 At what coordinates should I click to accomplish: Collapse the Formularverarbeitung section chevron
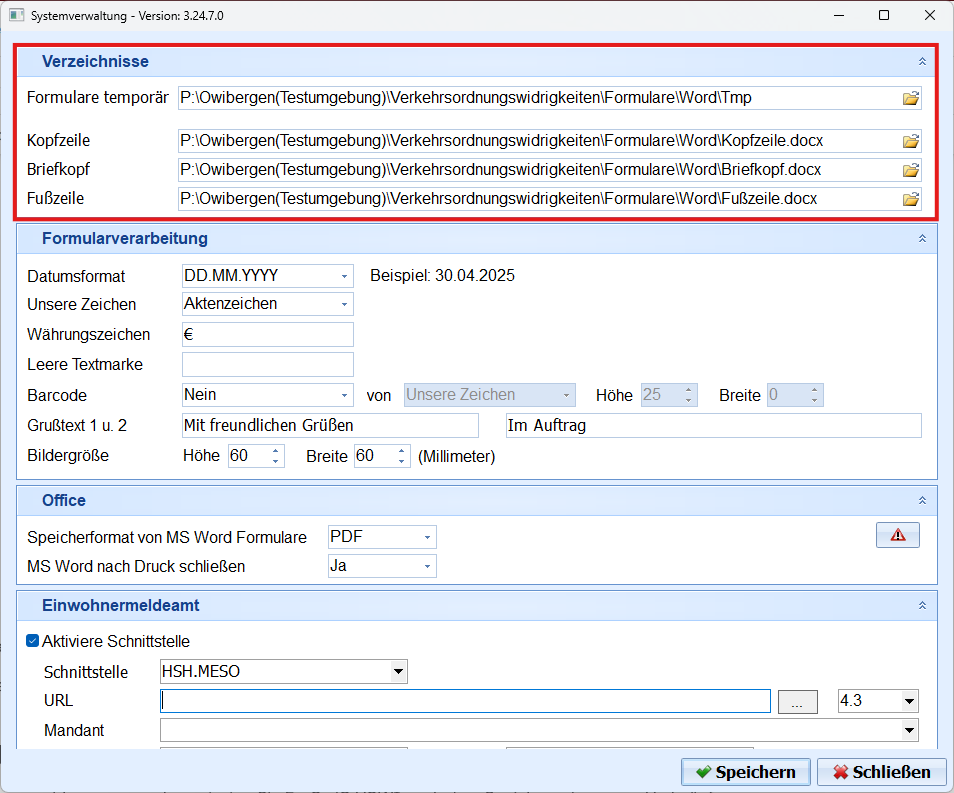coord(922,239)
